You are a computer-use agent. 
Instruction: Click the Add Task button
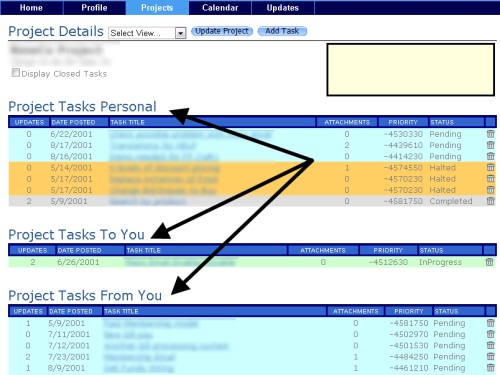(x=282, y=31)
